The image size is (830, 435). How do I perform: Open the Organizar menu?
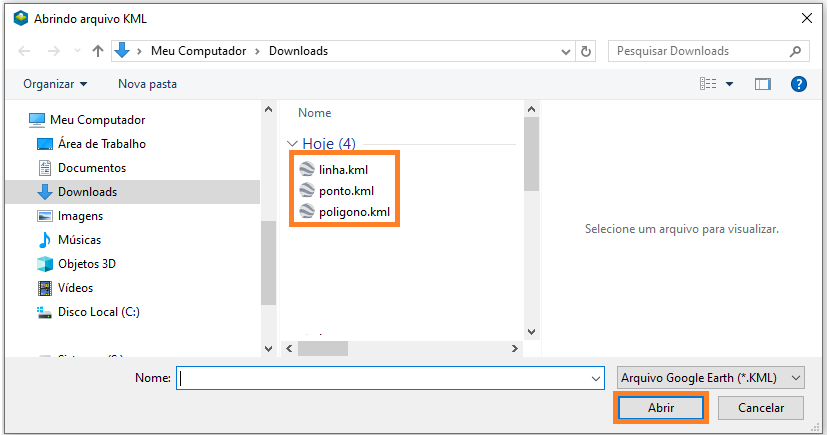pos(55,84)
